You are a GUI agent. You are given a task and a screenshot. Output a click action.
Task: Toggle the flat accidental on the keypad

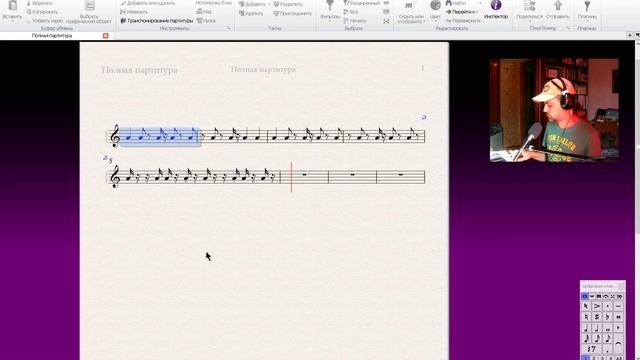[607, 317]
